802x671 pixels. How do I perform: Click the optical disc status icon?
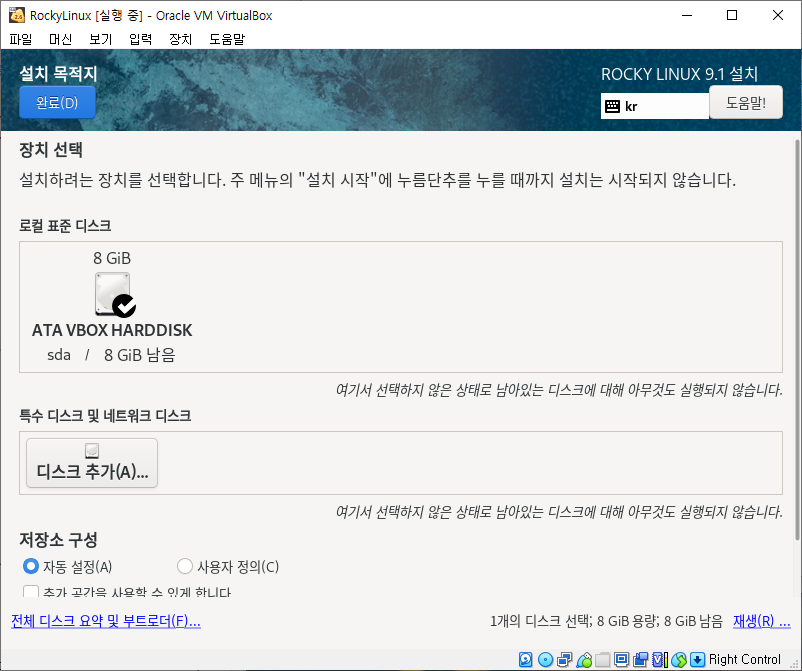545,660
